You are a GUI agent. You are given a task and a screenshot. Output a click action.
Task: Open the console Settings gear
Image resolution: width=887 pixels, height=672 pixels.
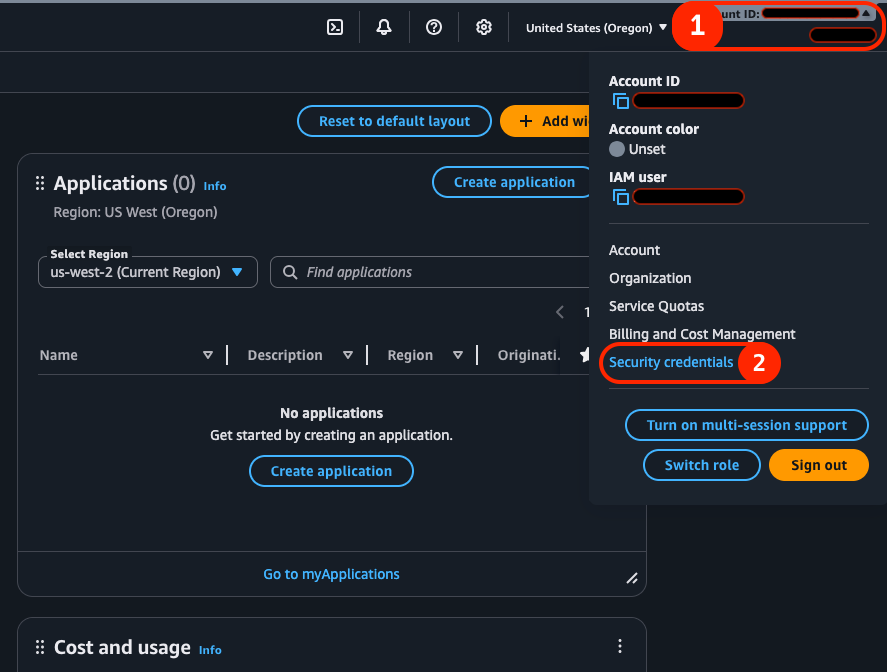[x=484, y=27]
